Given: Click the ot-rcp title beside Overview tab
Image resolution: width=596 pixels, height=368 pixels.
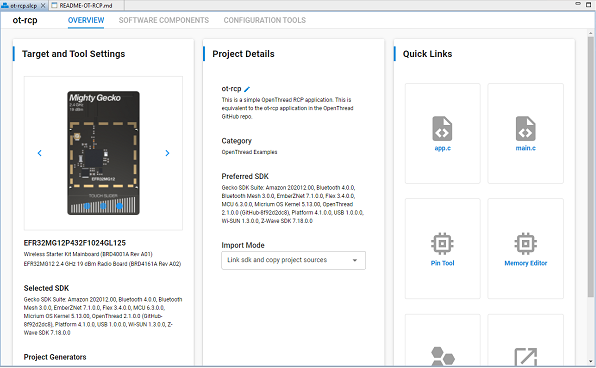Looking at the screenshot, I should coord(25,20).
